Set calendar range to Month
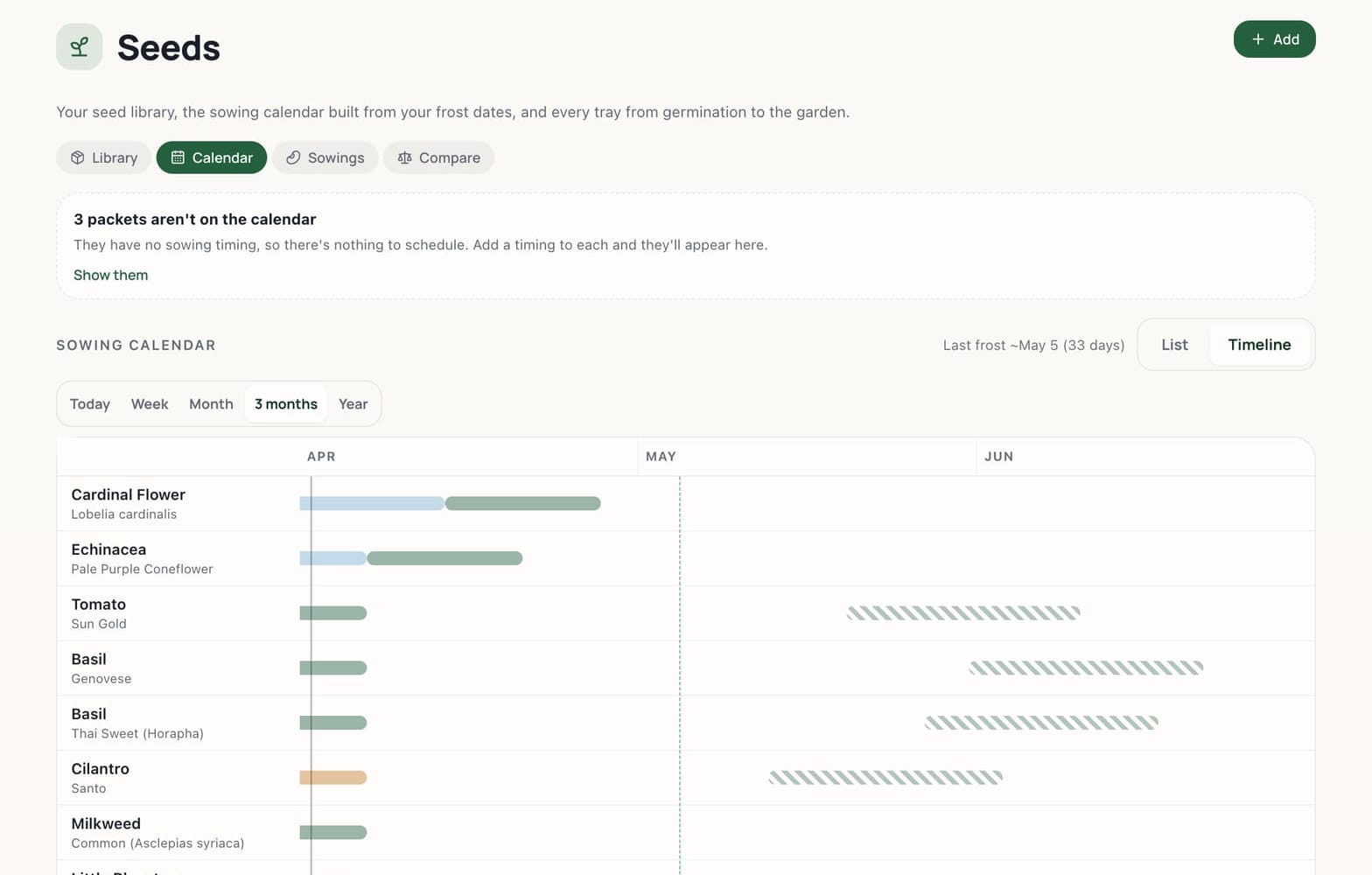The image size is (1372, 875). (211, 404)
